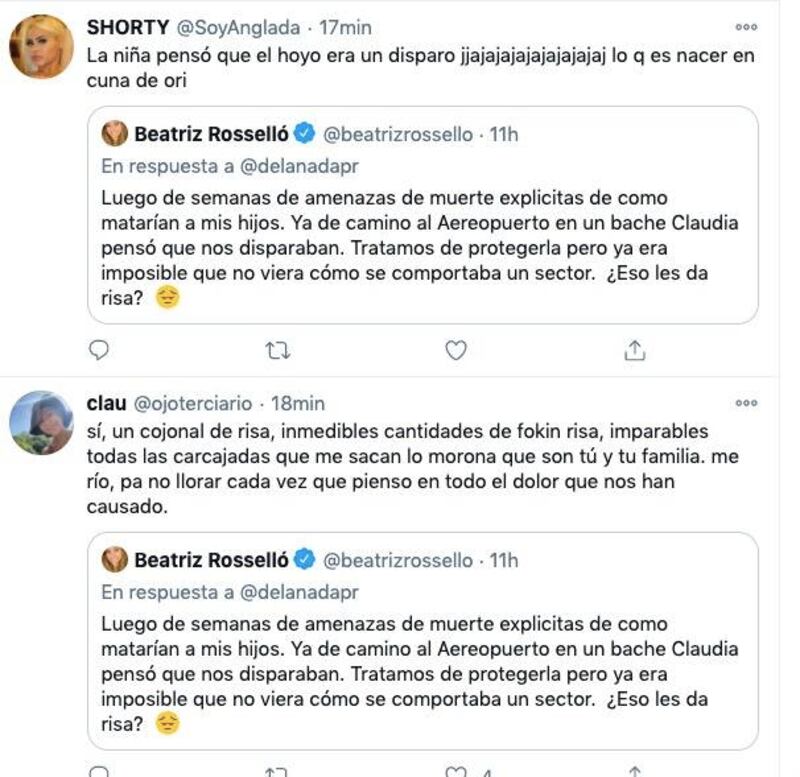The height and width of the screenshot is (777, 800).
Task: Like the tweet by @SoyAnglada
Action: pyautogui.click(x=456, y=350)
